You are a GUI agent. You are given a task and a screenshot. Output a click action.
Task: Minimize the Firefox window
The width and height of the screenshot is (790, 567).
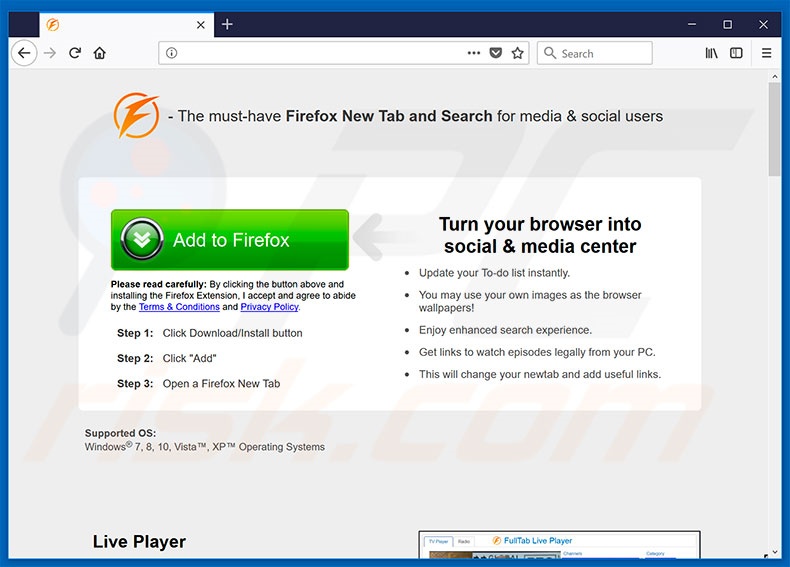click(692, 24)
